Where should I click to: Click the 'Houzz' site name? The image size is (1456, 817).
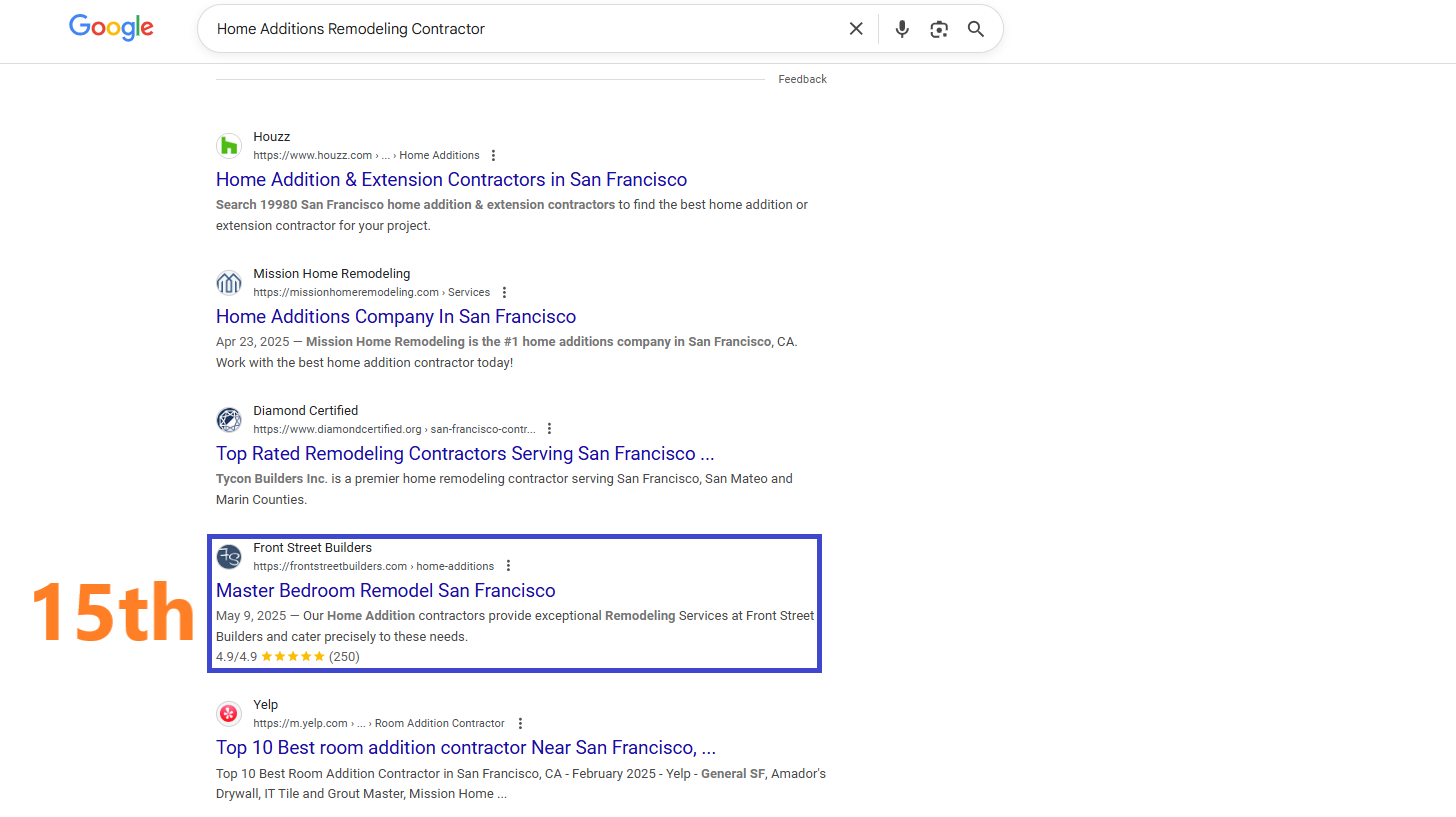coord(271,137)
